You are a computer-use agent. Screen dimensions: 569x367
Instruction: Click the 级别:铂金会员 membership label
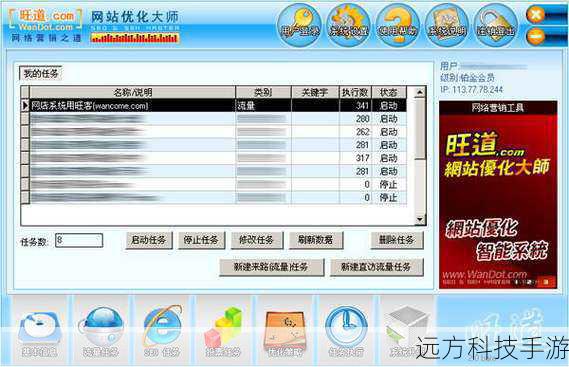[467, 78]
